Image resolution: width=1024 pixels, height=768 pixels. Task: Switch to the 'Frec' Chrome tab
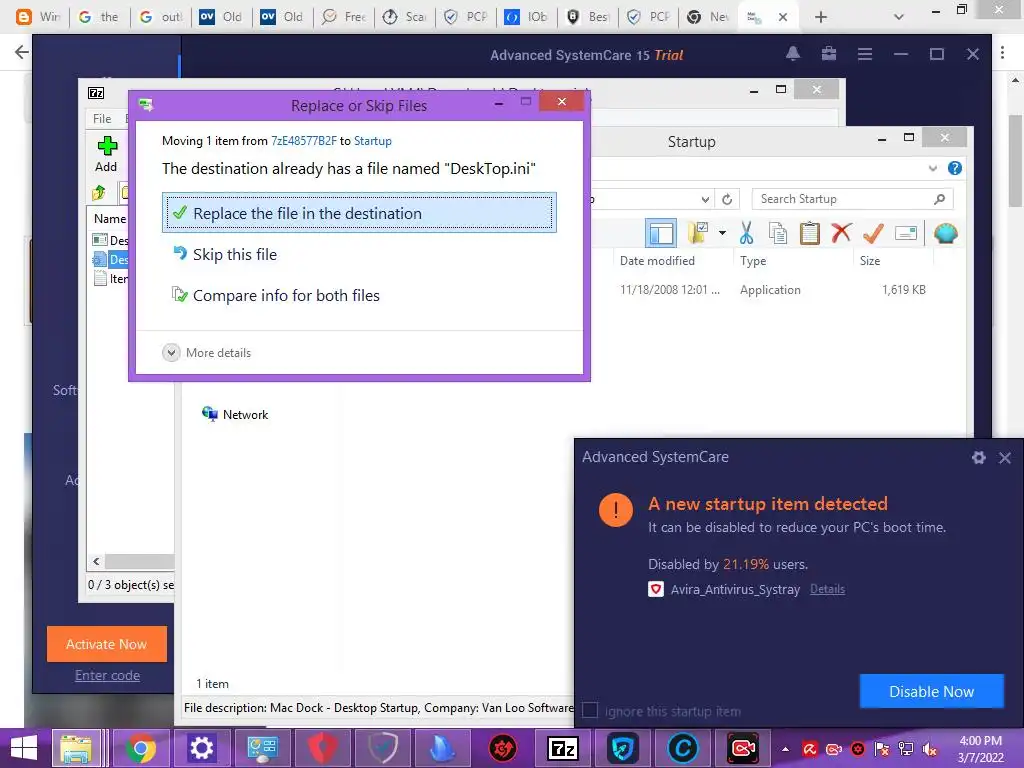(344, 17)
